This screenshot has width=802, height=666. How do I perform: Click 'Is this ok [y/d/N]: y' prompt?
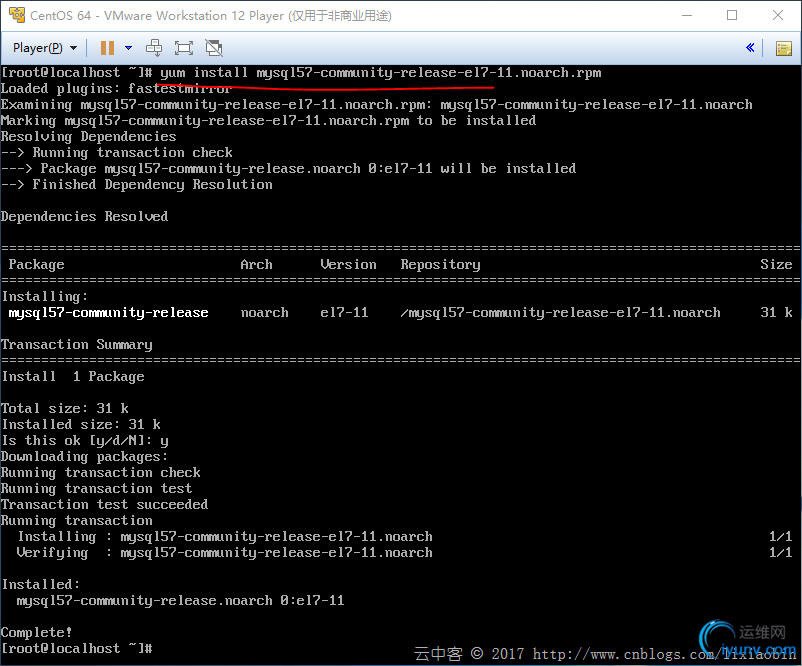(84, 440)
